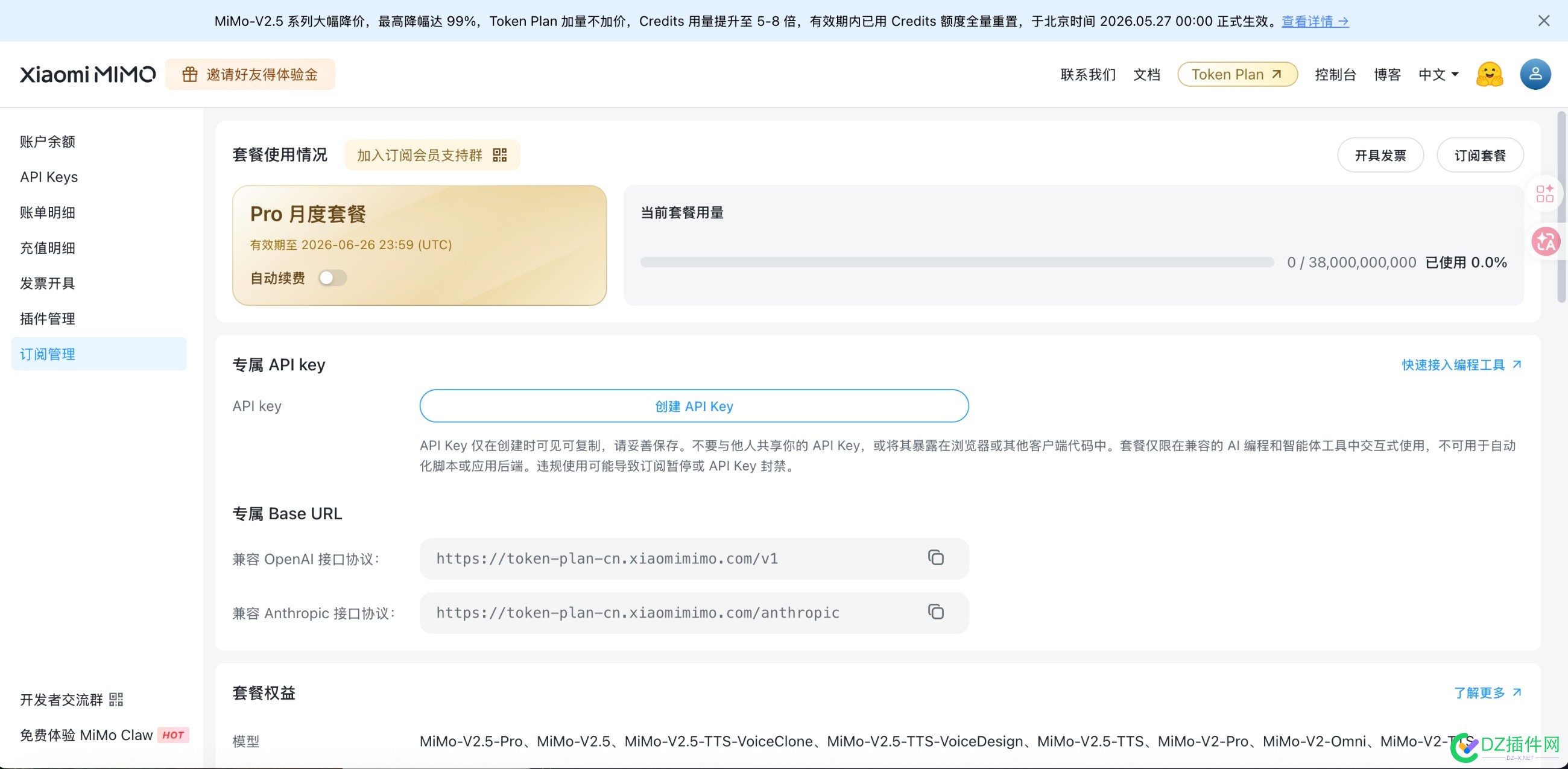Go to 联系我们 page

tap(1088, 74)
